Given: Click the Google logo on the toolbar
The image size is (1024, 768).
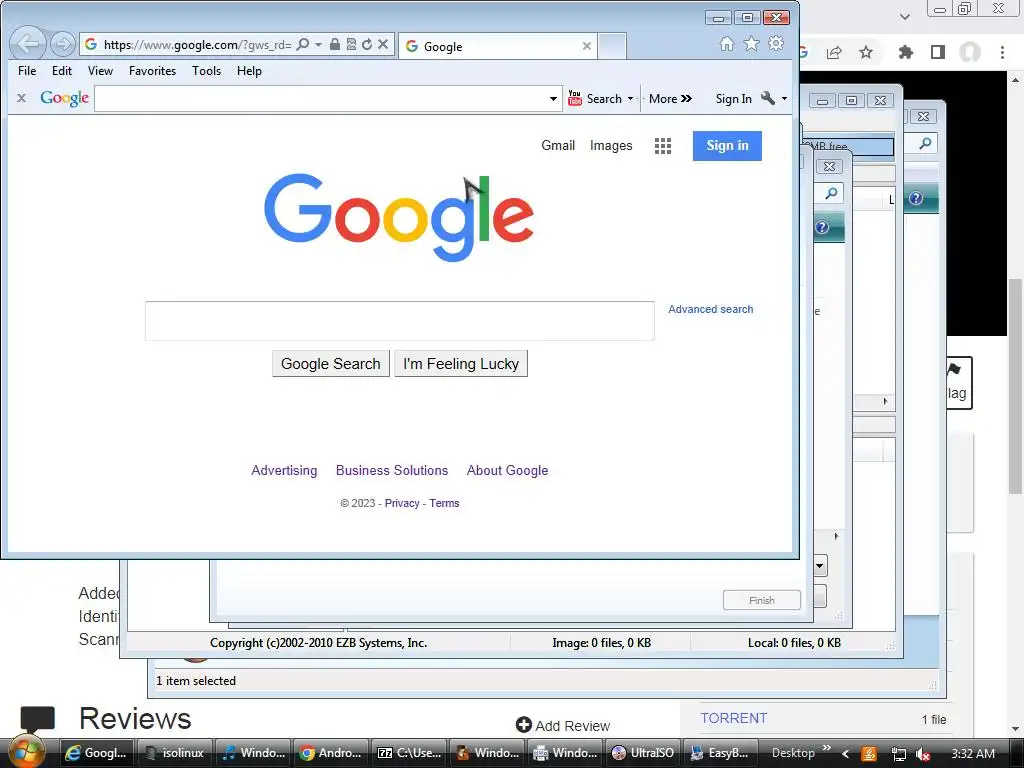Looking at the screenshot, I should [x=65, y=99].
